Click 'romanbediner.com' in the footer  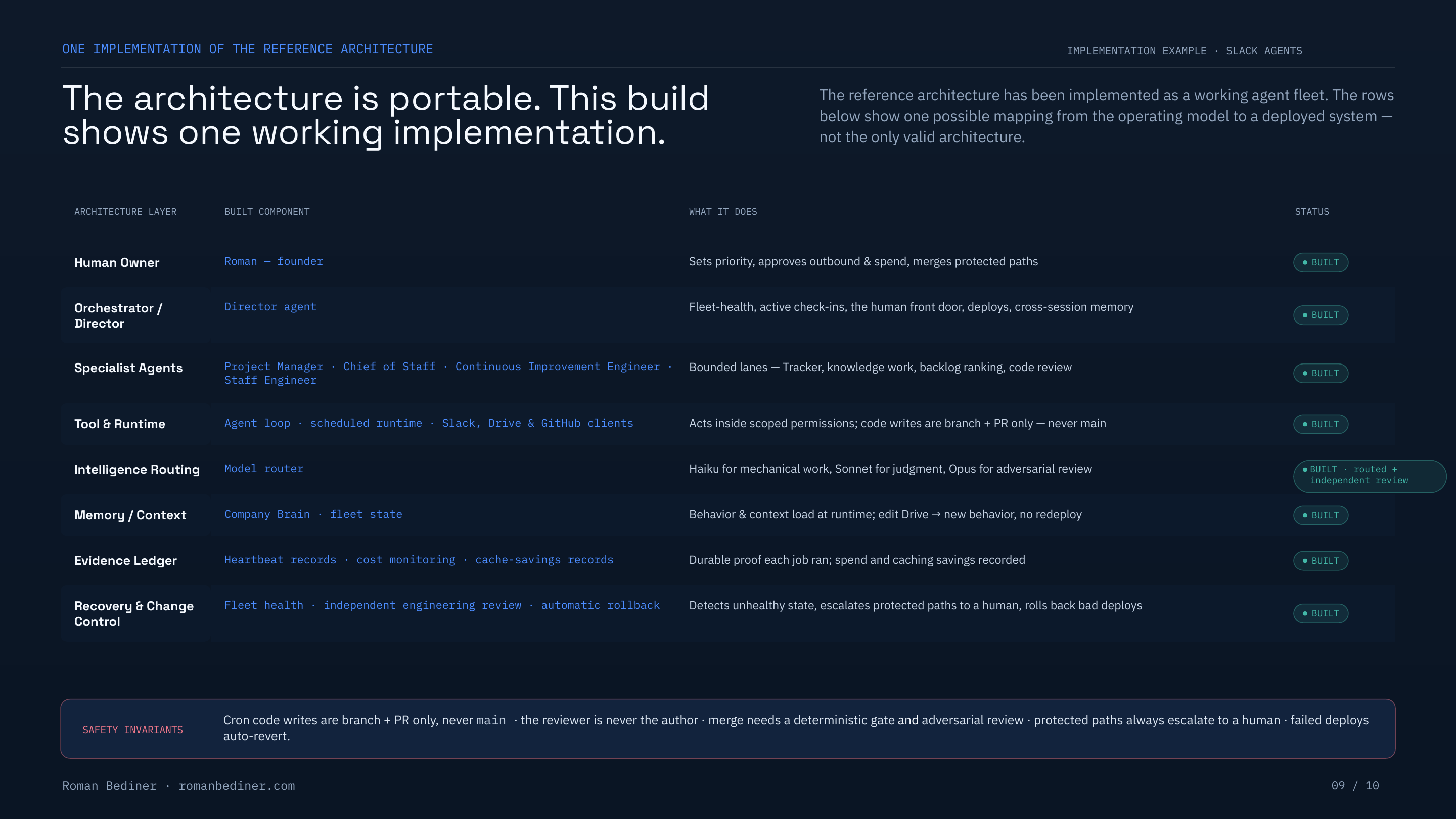click(237, 786)
